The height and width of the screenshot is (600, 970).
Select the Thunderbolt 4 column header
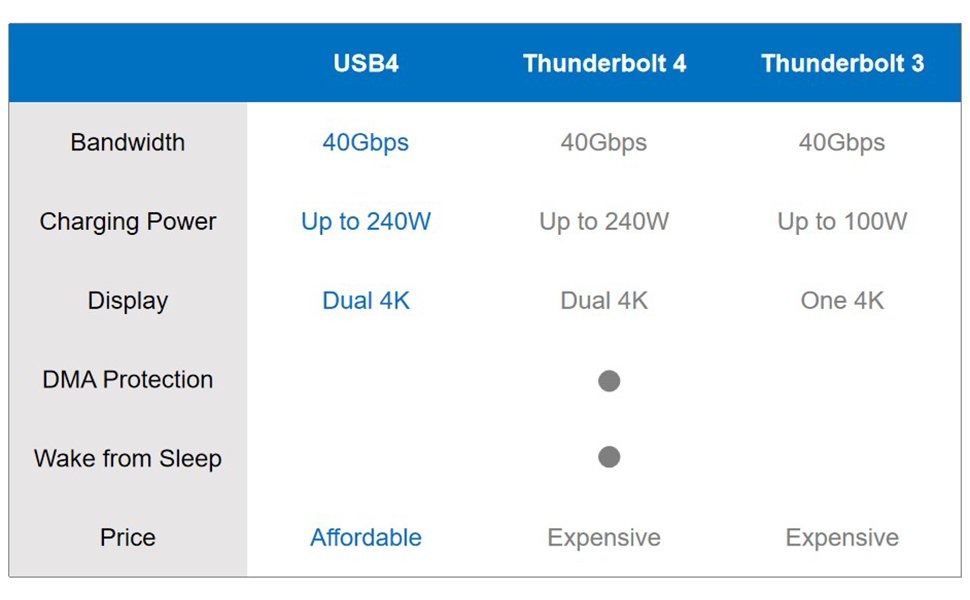click(x=604, y=64)
